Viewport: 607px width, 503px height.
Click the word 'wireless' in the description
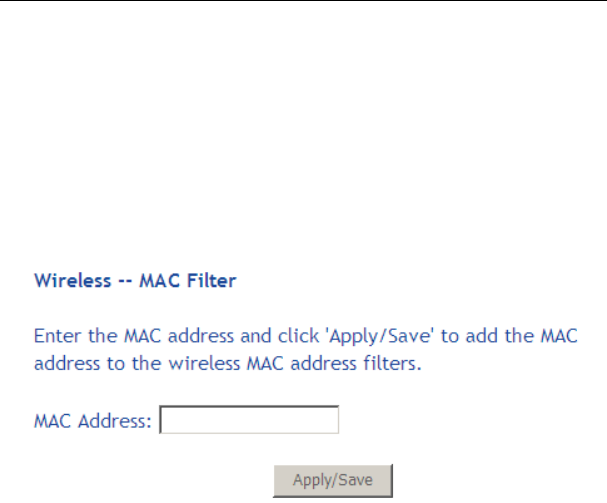204,364
